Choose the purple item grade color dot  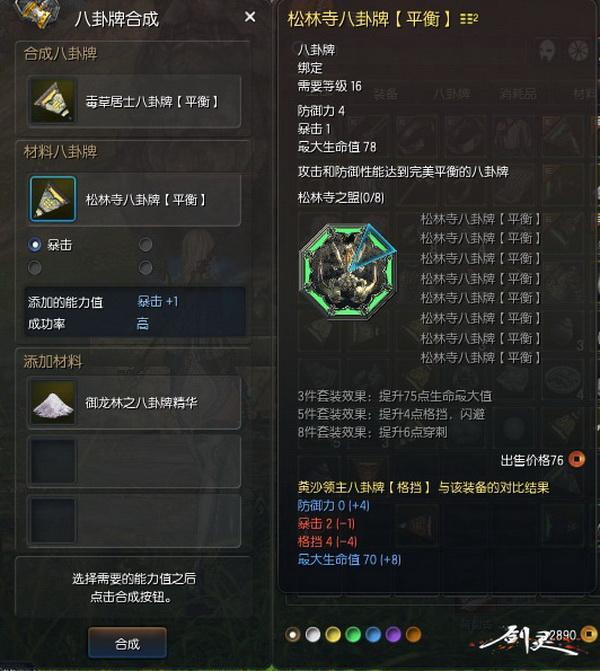pyautogui.click(x=393, y=635)
